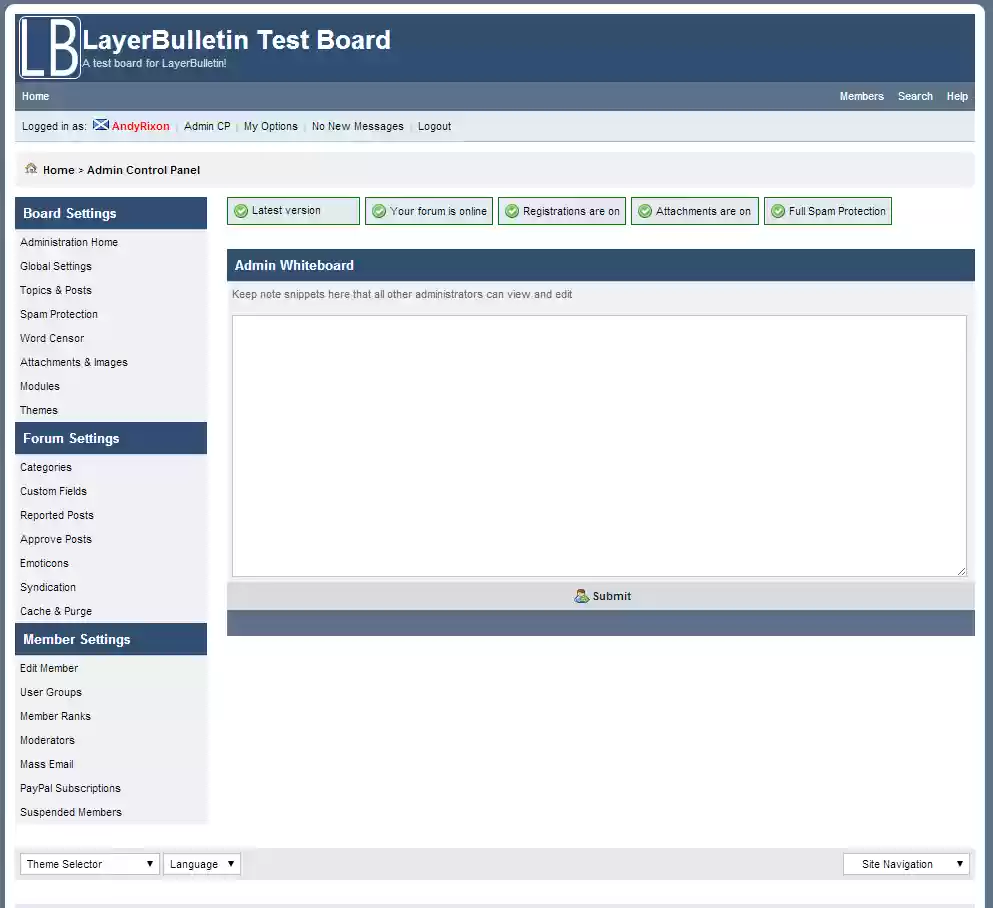The height and width of the screenshot is (908, 993).
Task: Open the Search menu item
Action: tap(915, 96)
